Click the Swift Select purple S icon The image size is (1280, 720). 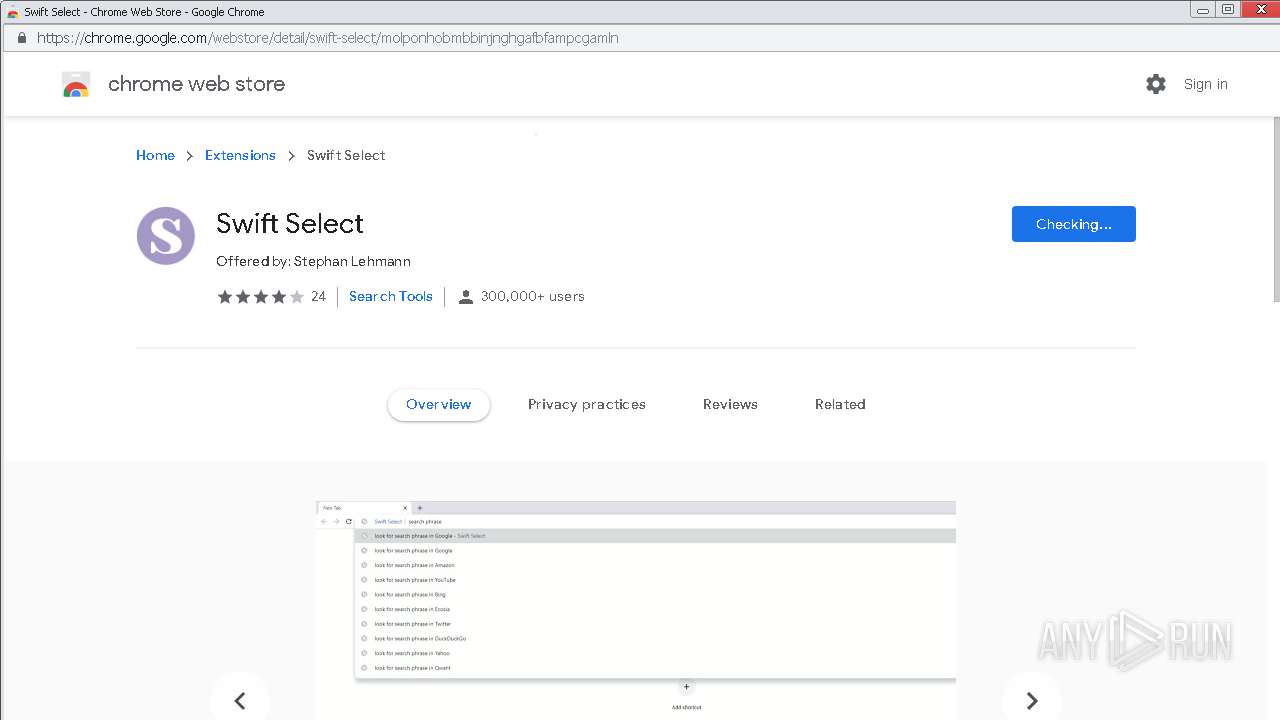tap(166, 236)
